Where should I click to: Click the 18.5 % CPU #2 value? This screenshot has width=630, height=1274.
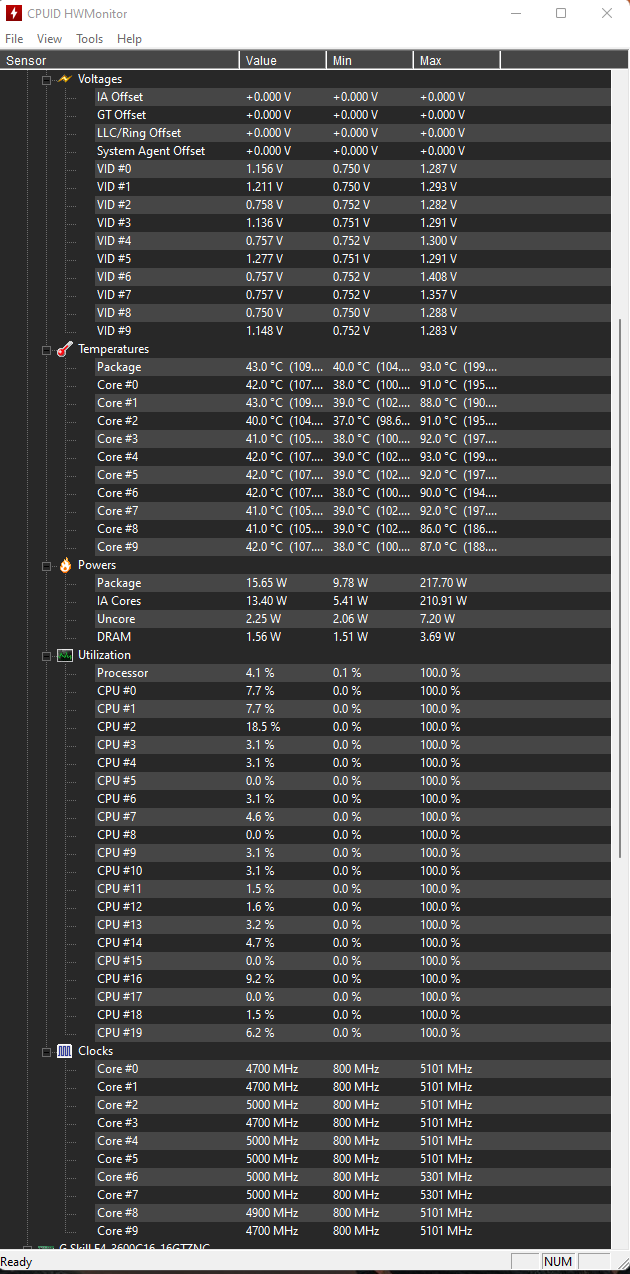(x=263, y=727)
